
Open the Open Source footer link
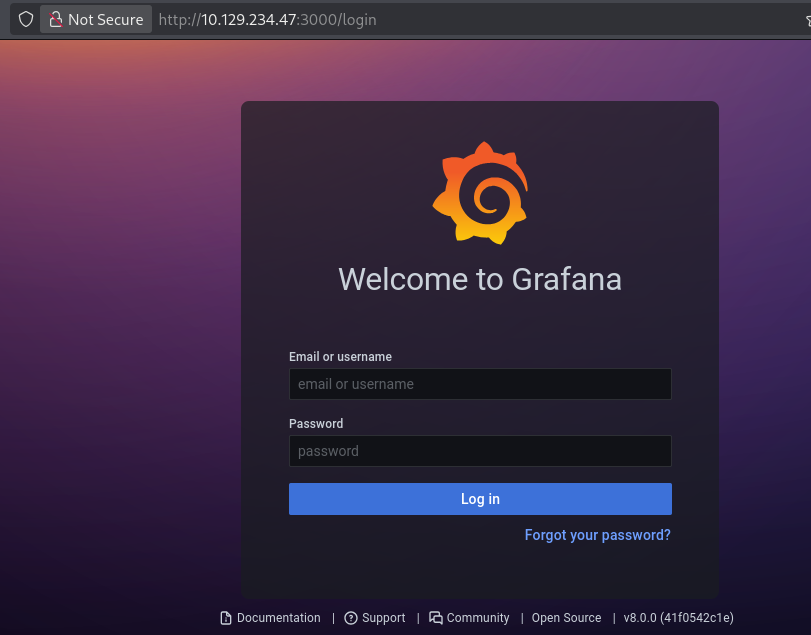[x=566, y=618]
